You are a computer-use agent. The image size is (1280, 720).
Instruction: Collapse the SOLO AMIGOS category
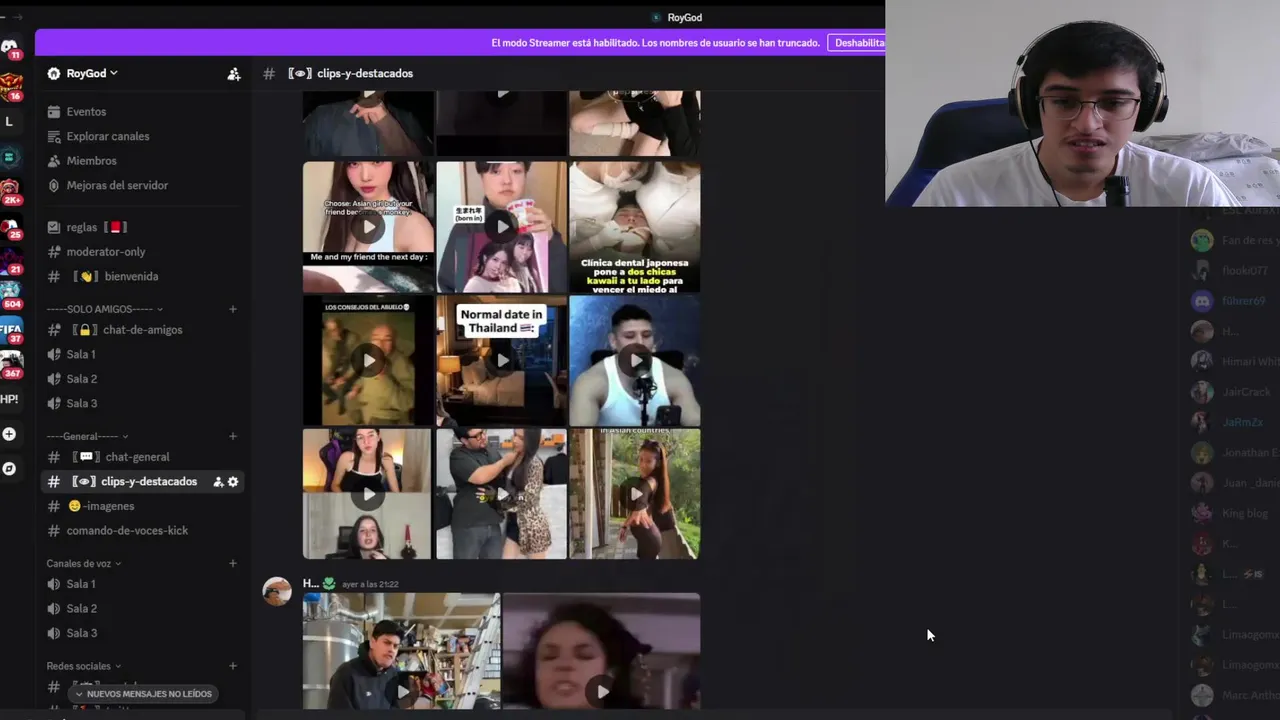pyautogui.click(x=104, y=309)
